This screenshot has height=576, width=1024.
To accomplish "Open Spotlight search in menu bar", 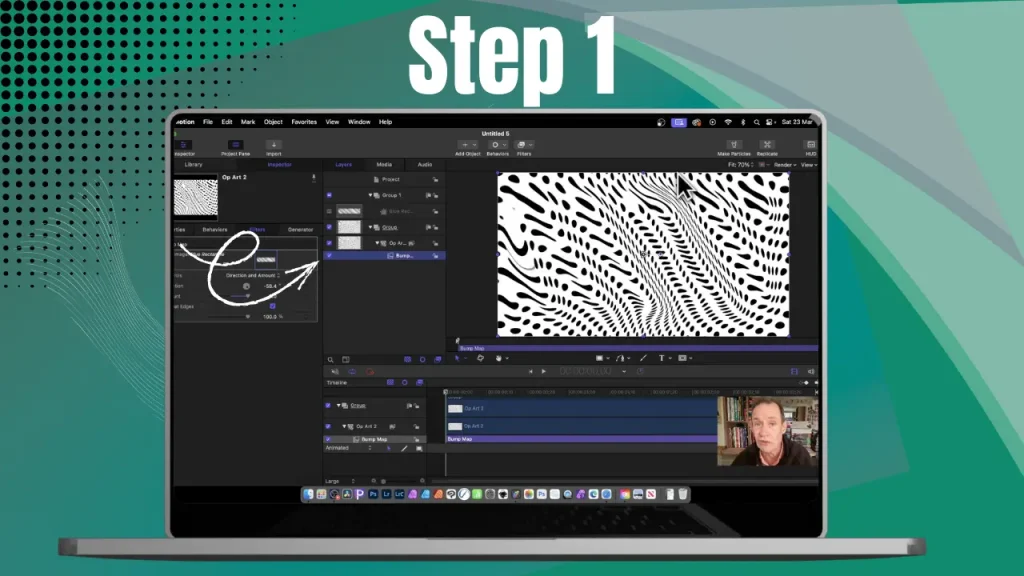I will click(756, 122).
